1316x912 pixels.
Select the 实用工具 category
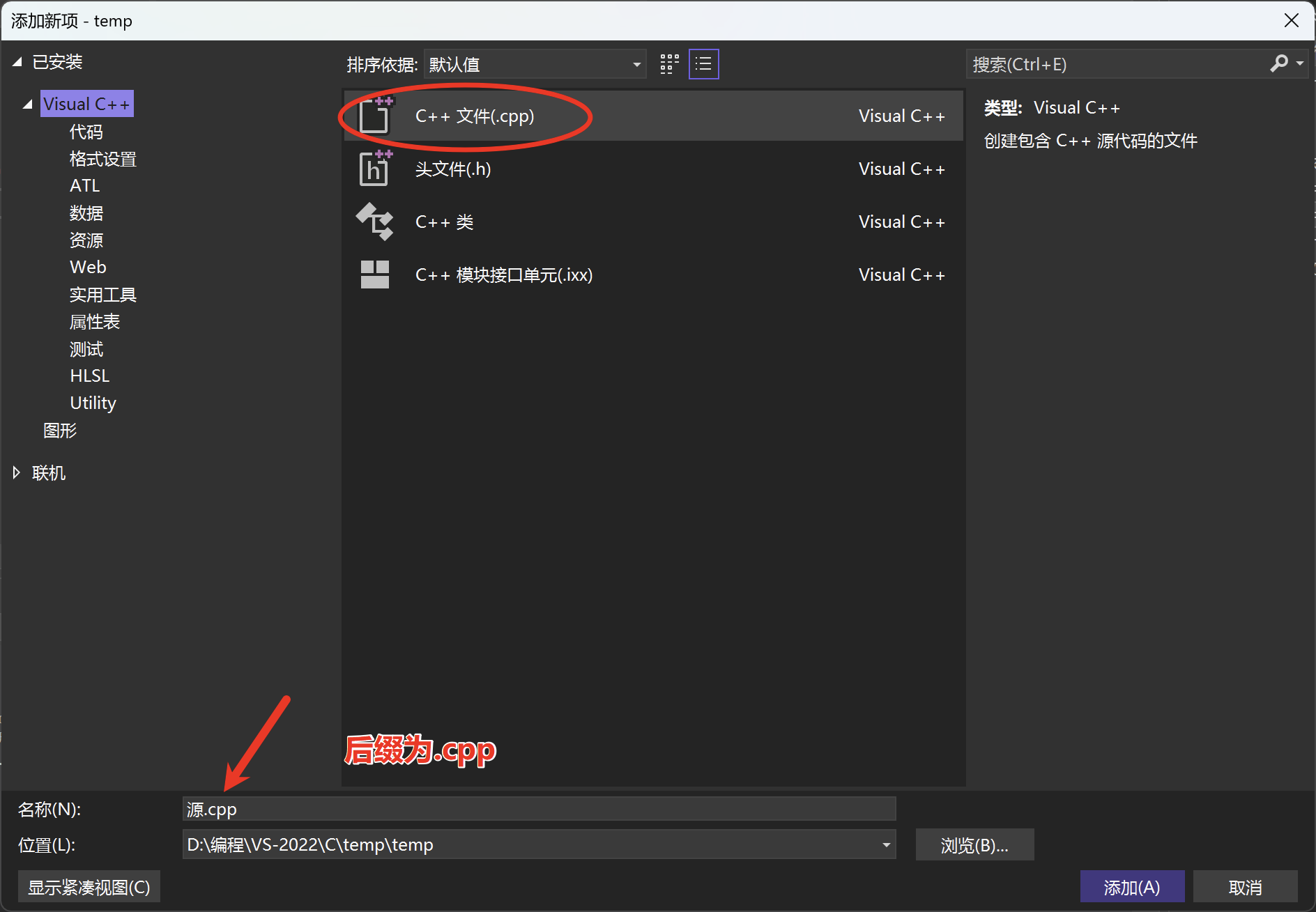[103, 295]
